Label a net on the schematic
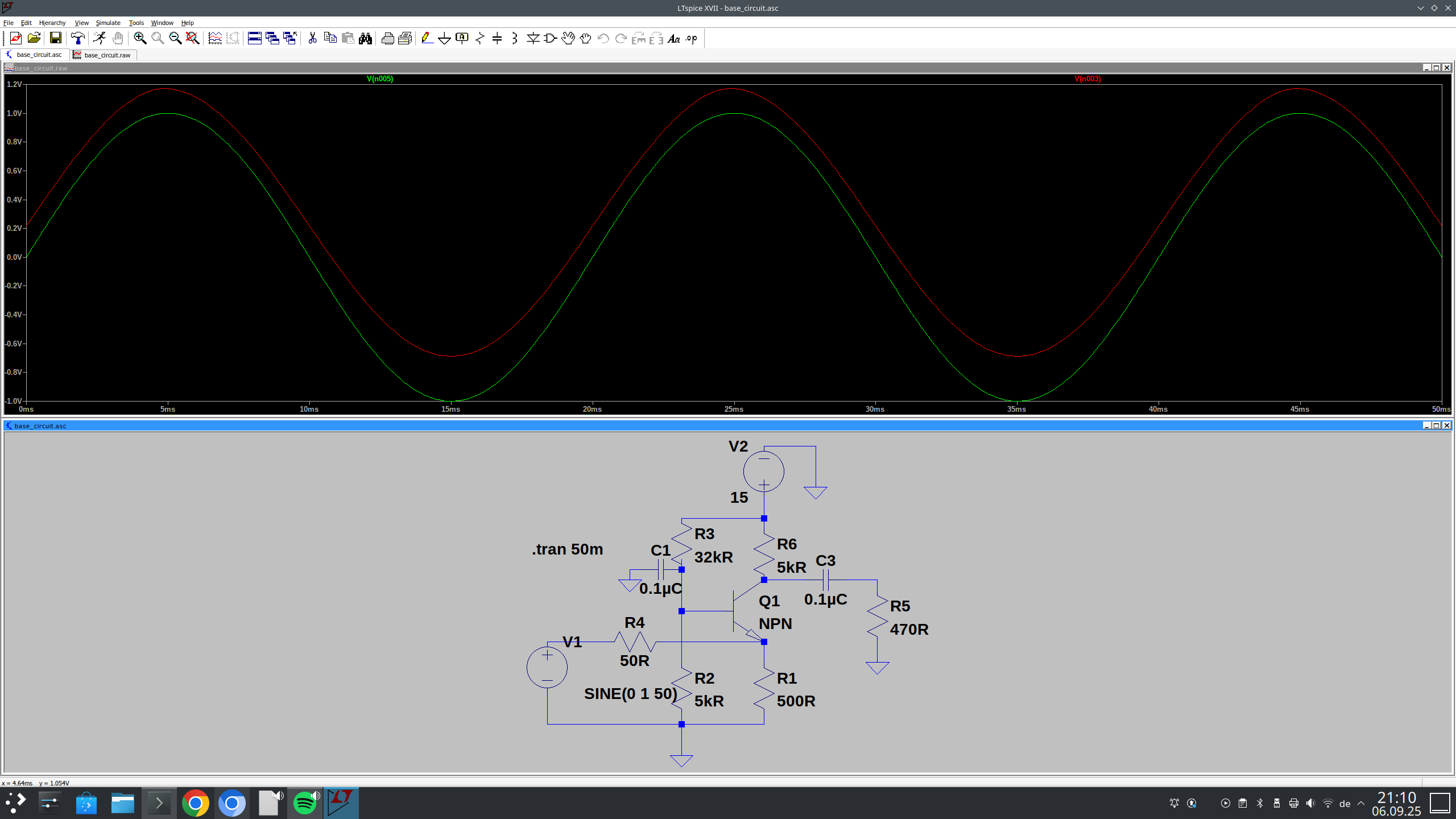 tap(462, 38)
